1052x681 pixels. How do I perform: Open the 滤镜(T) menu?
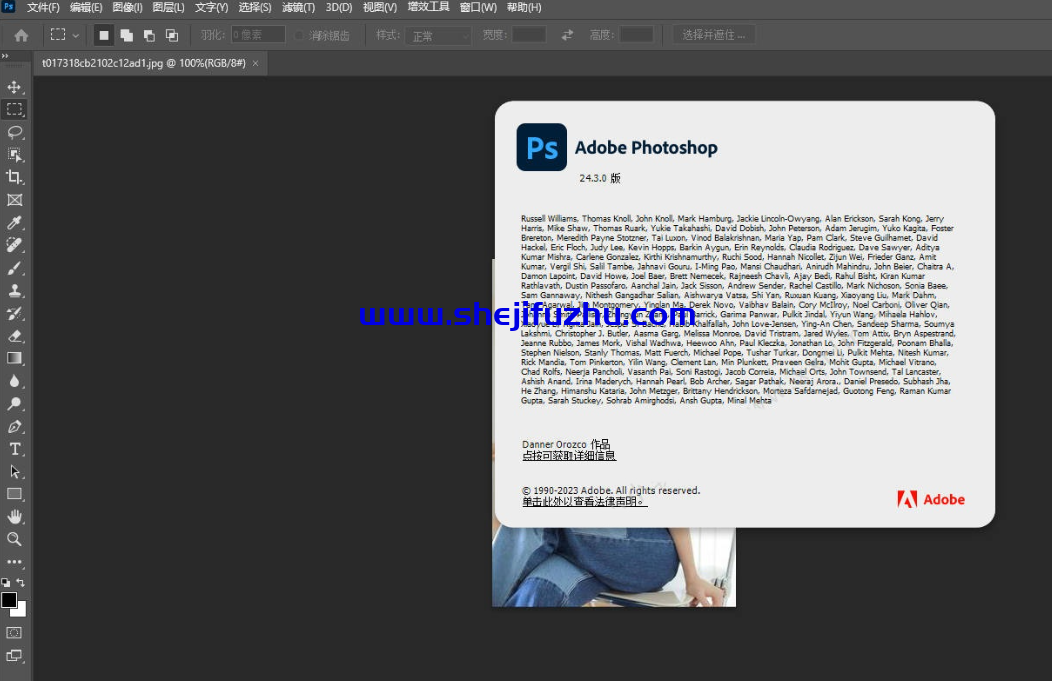pyautogui.click(x=298, y=7)
